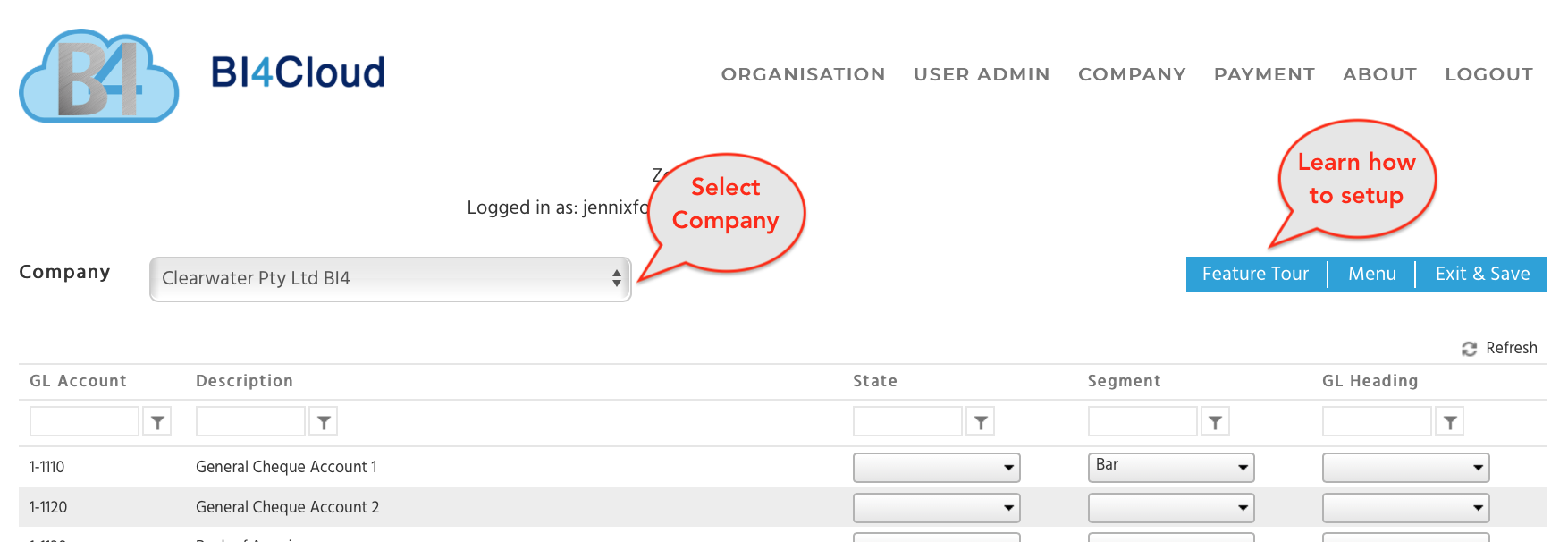The height and width of the screenshot is (542, 1568).
Task: Click the State column filter icon
Action: (x=981, y=422)
